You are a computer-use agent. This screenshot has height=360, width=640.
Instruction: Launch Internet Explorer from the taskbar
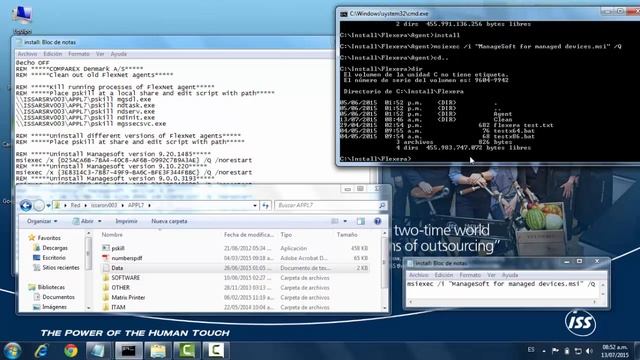[x=42, y=351]
